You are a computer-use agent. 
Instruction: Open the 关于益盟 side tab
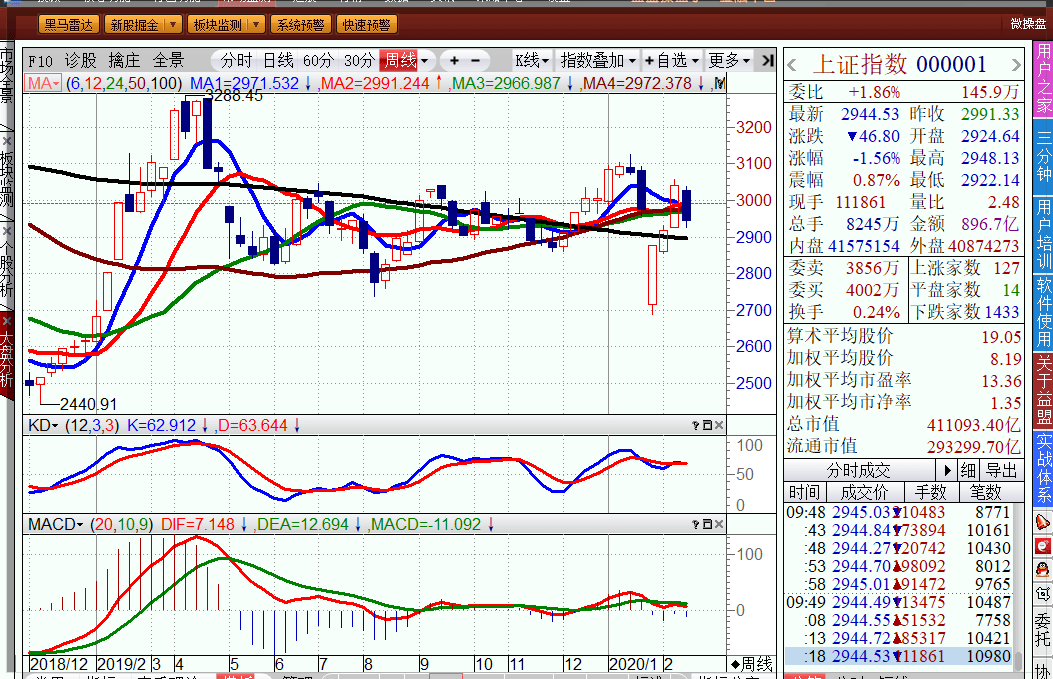tap(1044, 390)
